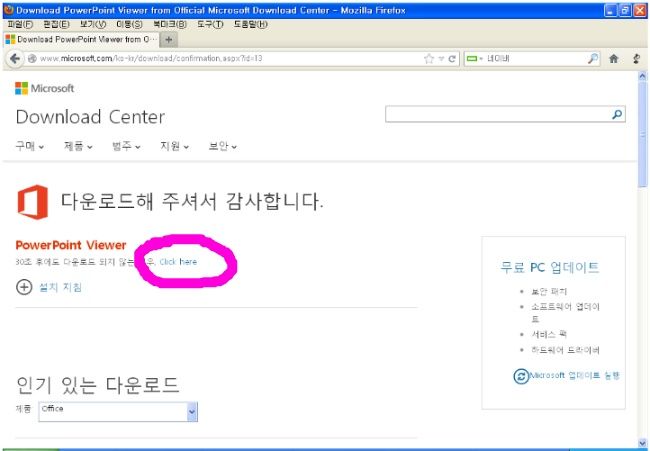Click the orange Office logo icon
The image size is (650, 451).
click(x=33, y=202)
